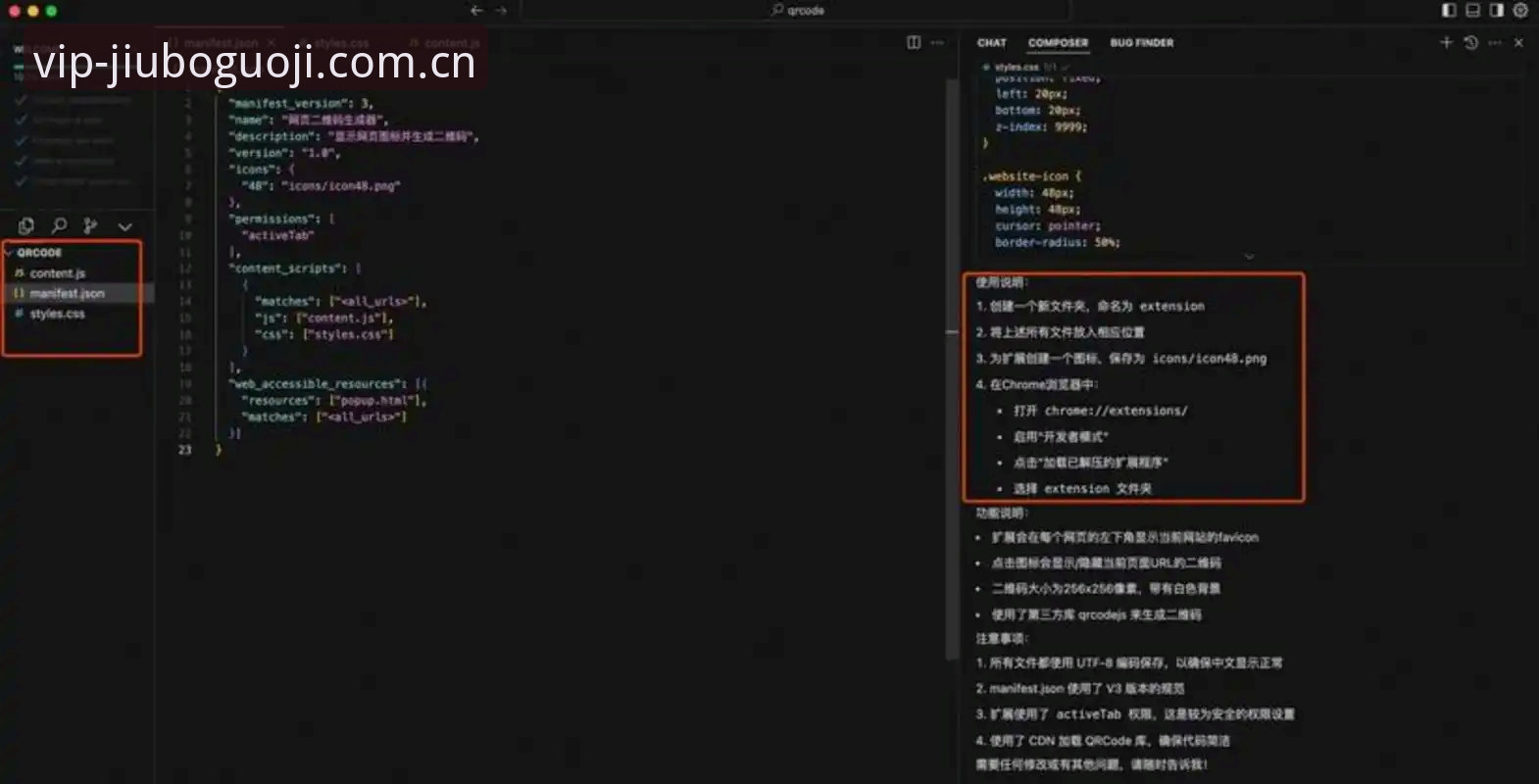The height and width of the screenshot is (784, 1539).
Task: Open composer history clock icon
Action: click(x=1470, y=42)
